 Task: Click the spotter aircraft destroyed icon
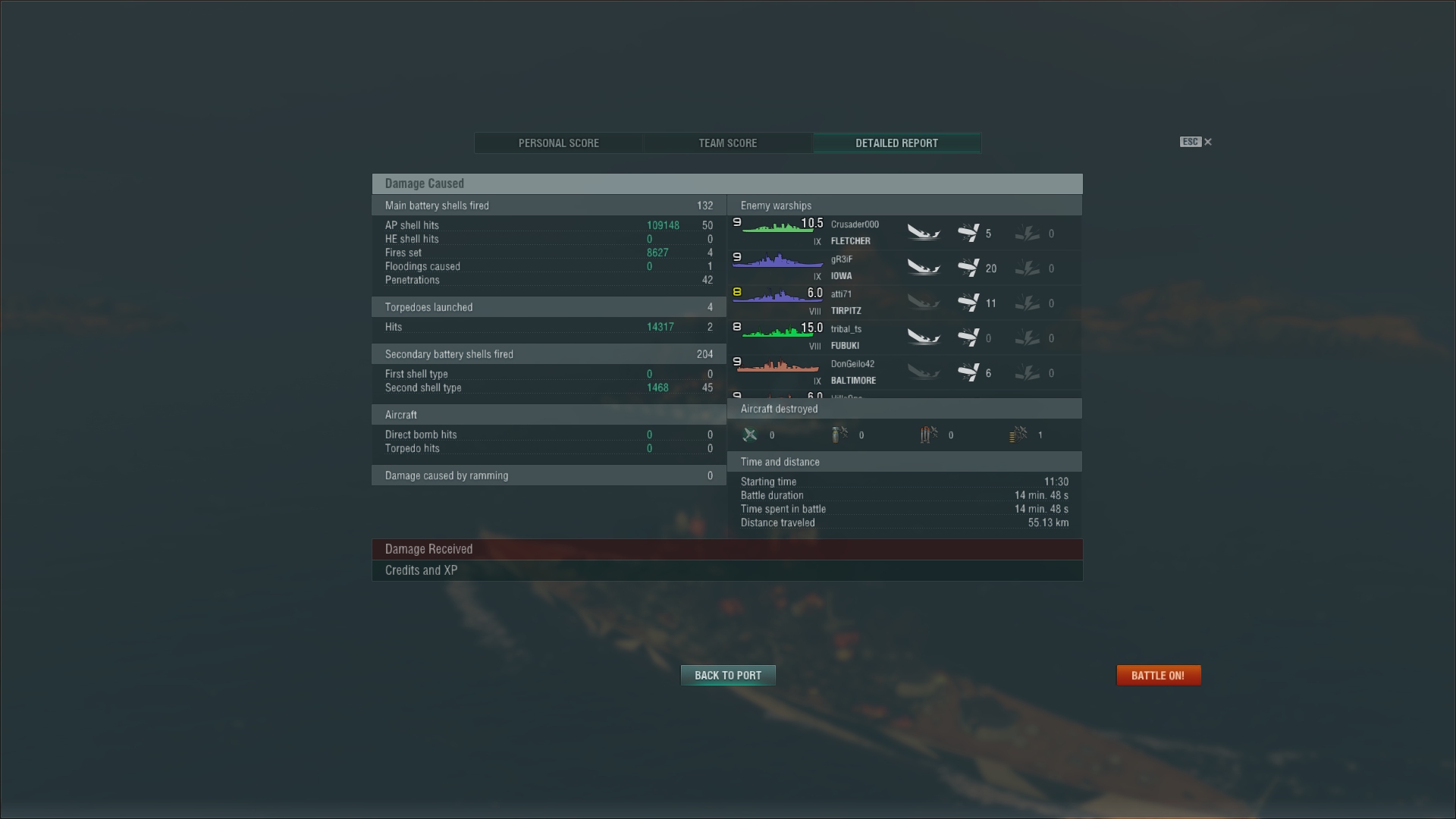[1018, 435]
